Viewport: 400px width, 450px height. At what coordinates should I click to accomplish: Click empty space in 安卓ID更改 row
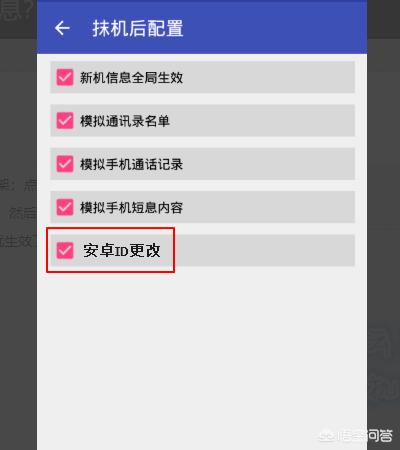coord(265,250)
